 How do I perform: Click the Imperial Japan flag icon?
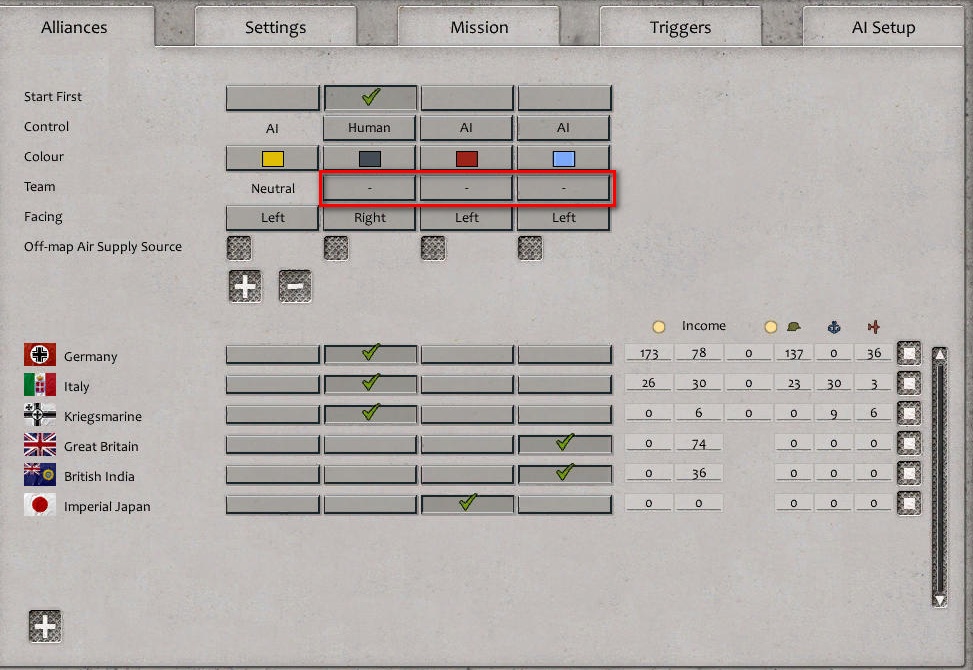click(x=40, y=505)
